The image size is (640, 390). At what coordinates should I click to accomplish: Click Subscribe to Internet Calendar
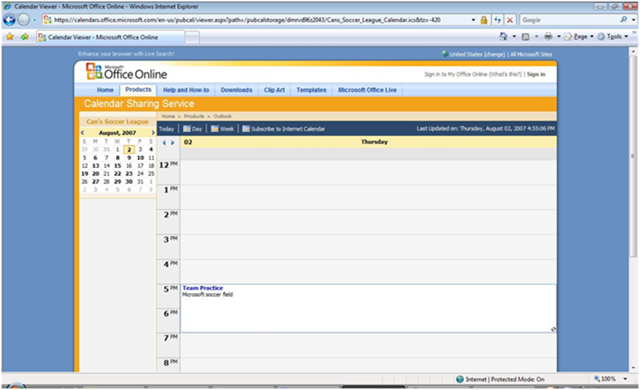[284, 129]
